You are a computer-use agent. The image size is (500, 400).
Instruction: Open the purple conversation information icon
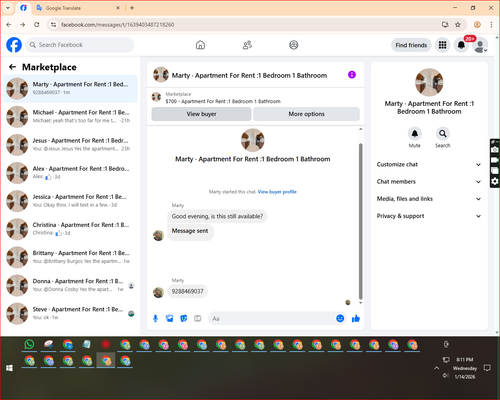tap(352, 75)
